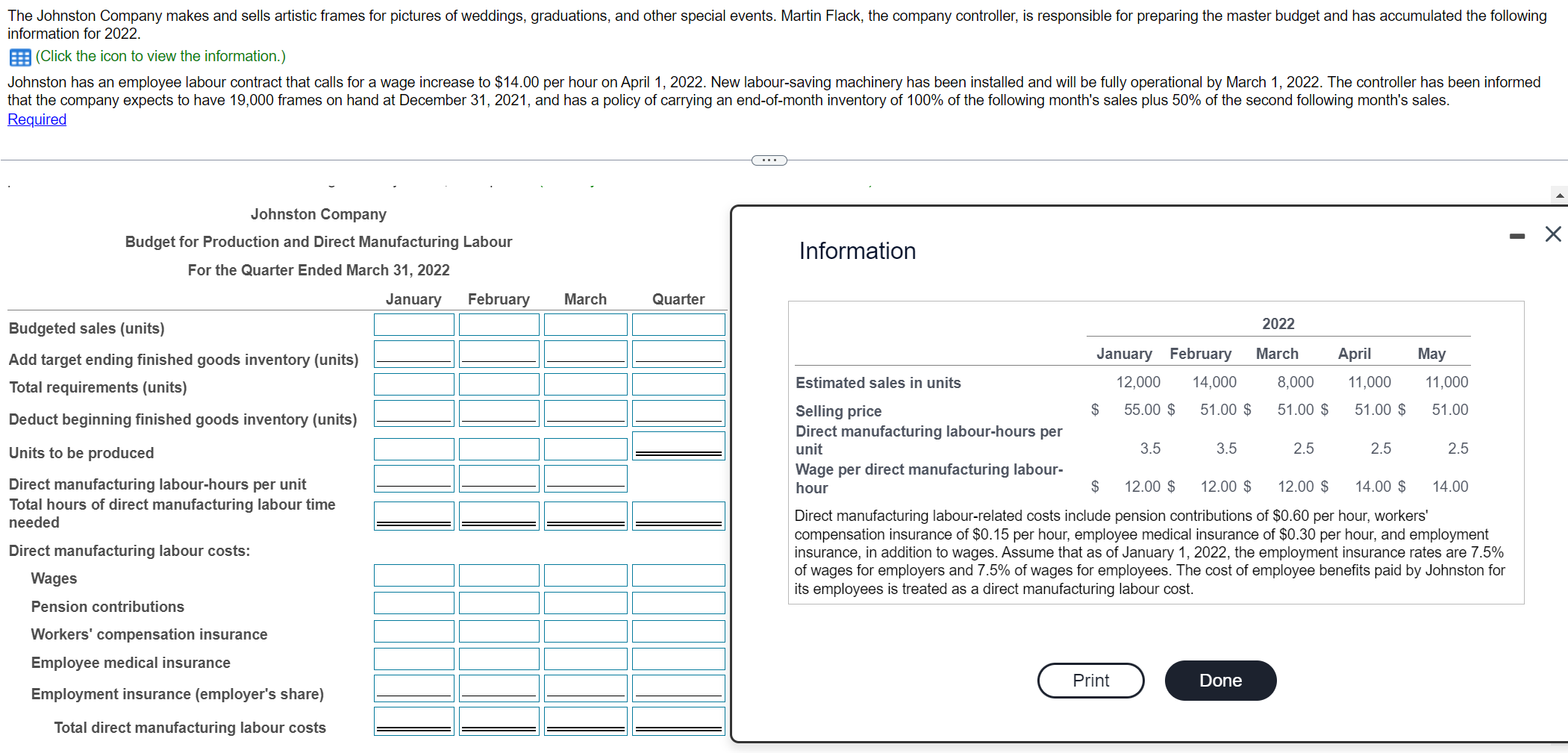Select January Total direct labour costs field
The width and height of the screenshot is (1568, 753).
point(414,721)
